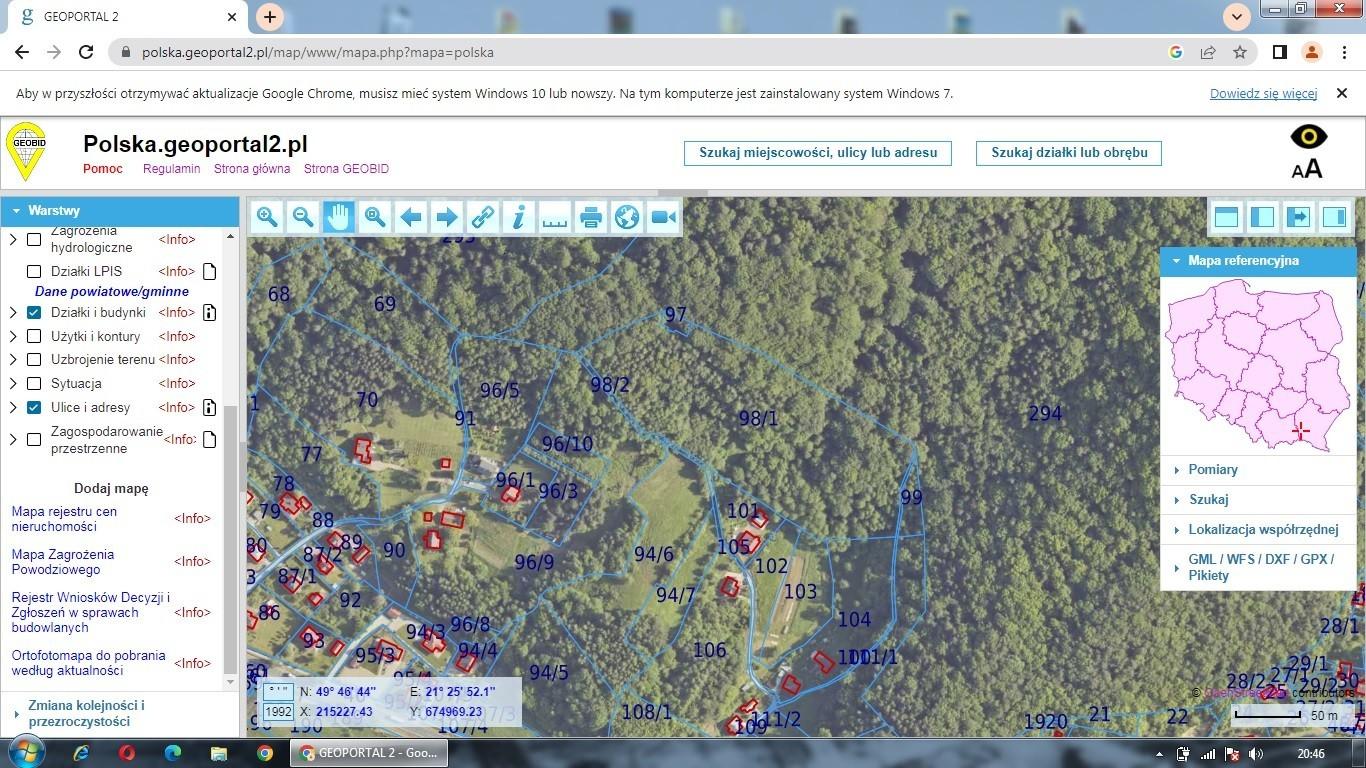Check the Zagospodarowanie przestrzenne layer
This screenshot has height=768, width=1366.
[34, 439]
